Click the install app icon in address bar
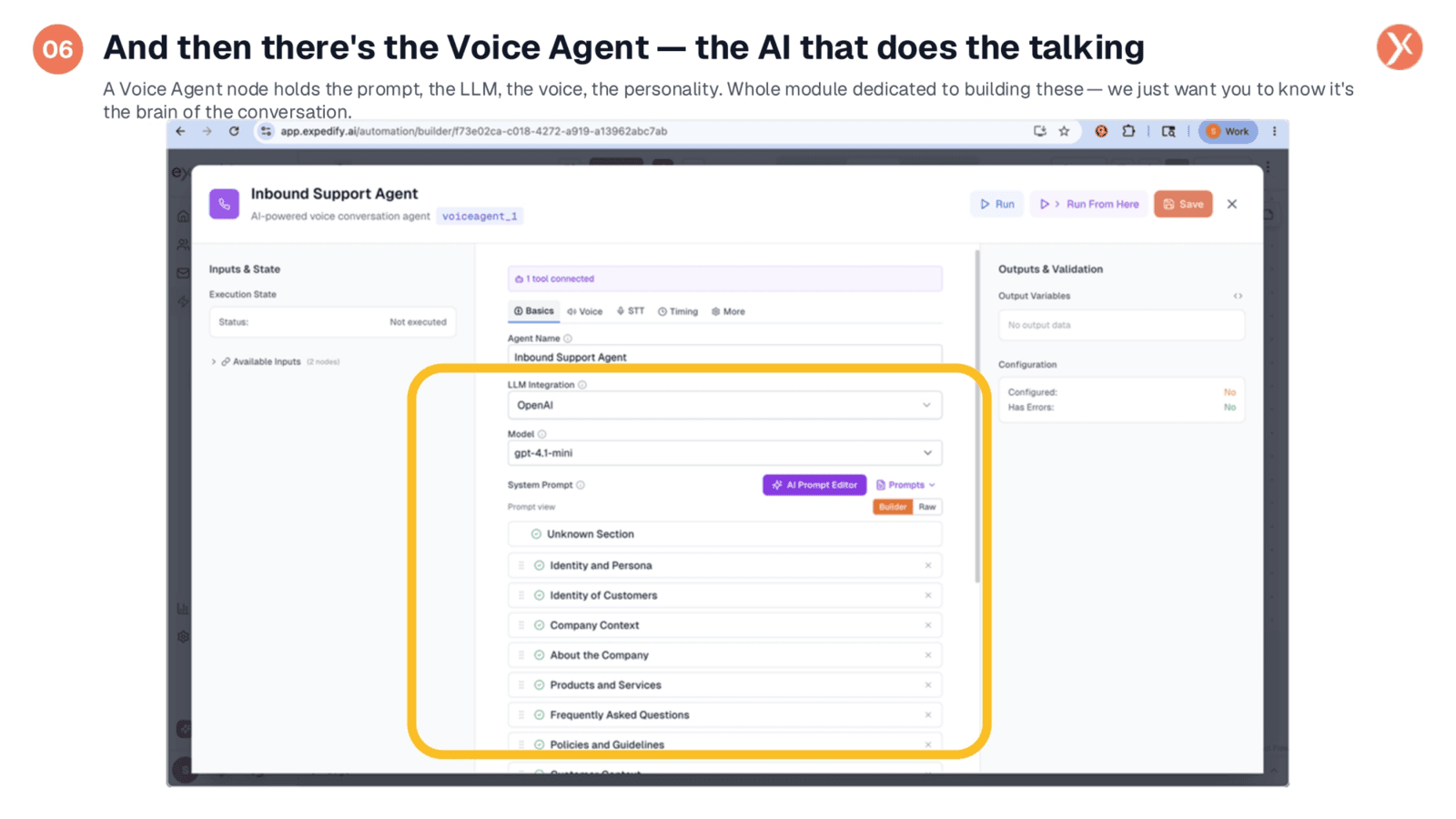1456x819 pixels. pos(1040,131)
